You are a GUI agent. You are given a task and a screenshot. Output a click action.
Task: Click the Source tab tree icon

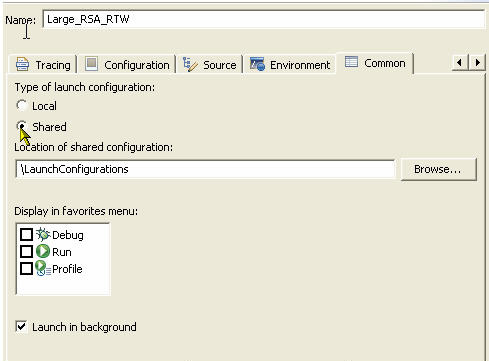(x=190, y=64)
